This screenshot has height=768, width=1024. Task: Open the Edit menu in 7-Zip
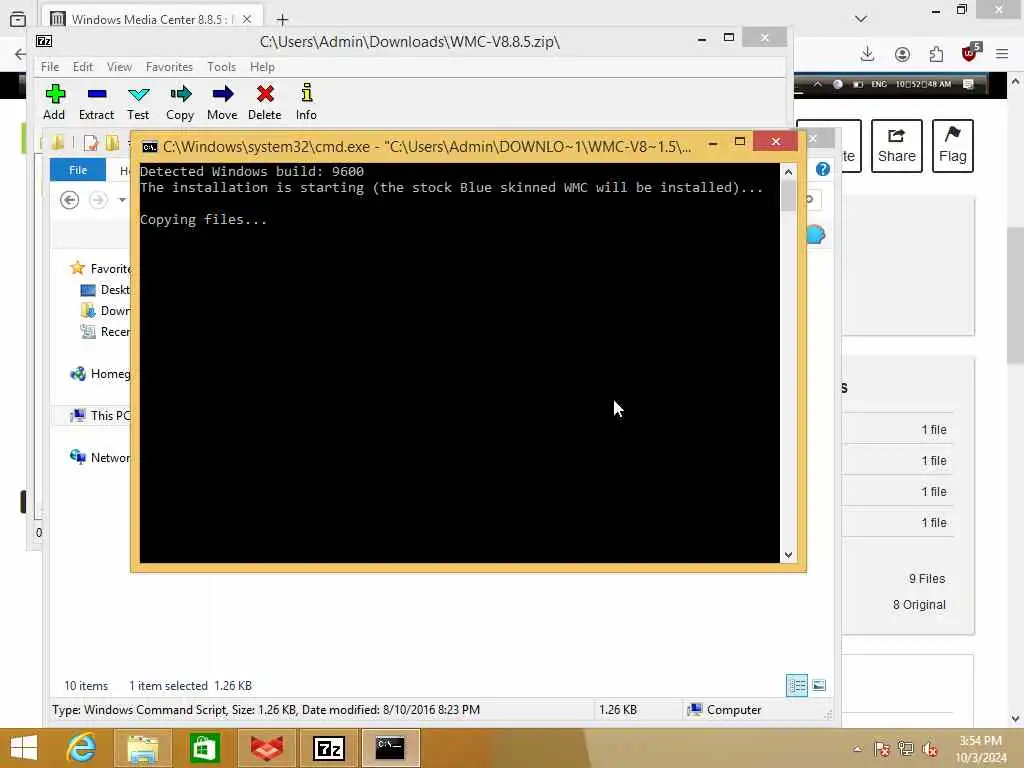tap(83, 67)
